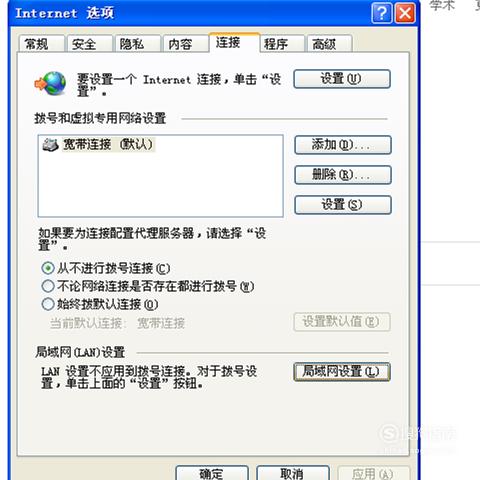Click the broadband connection modem icon
Image resolution: width=480 pixels, height=480 pixels.
[x=50, y=145]
